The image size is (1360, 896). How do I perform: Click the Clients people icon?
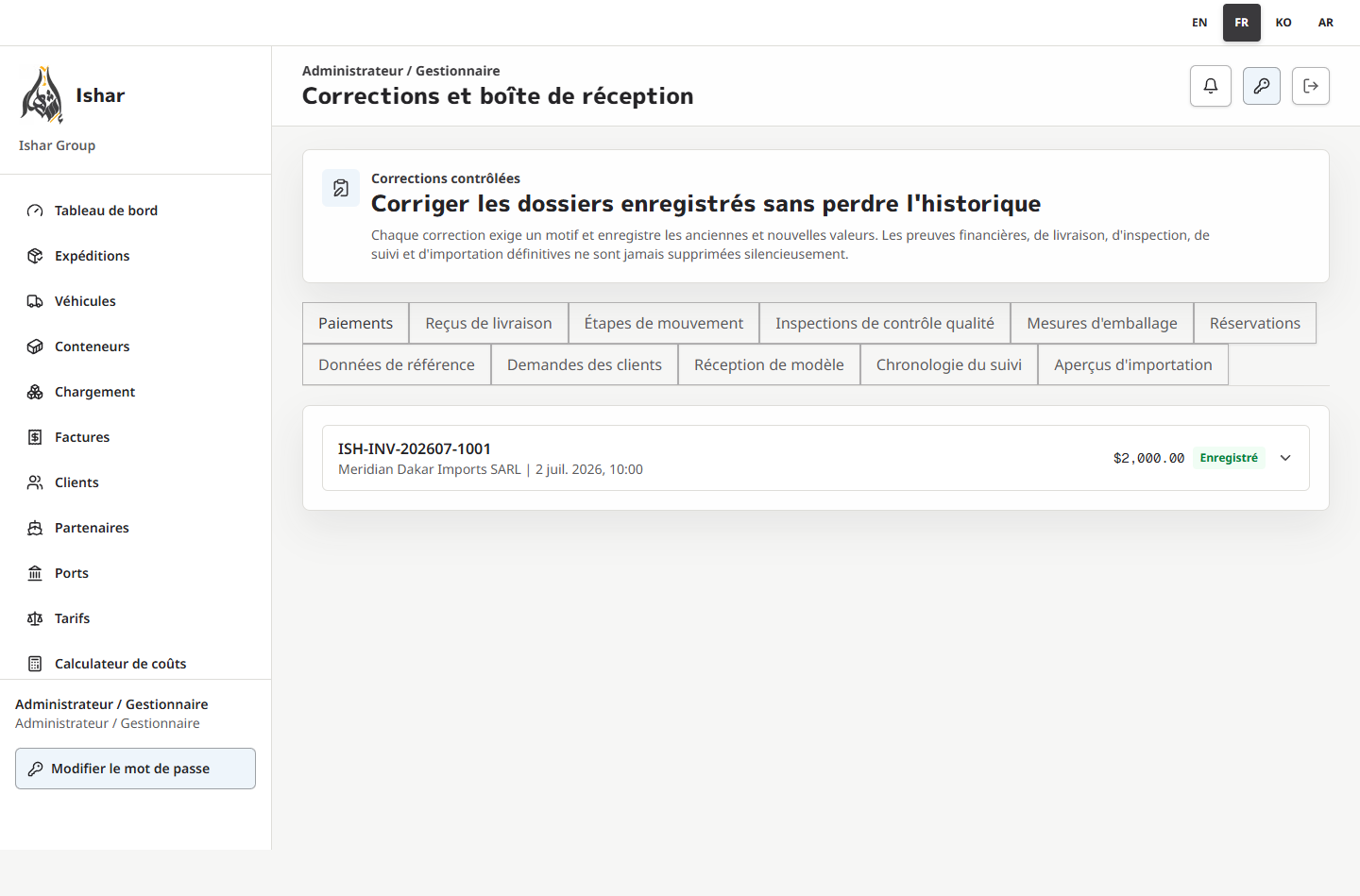point(35,482)
